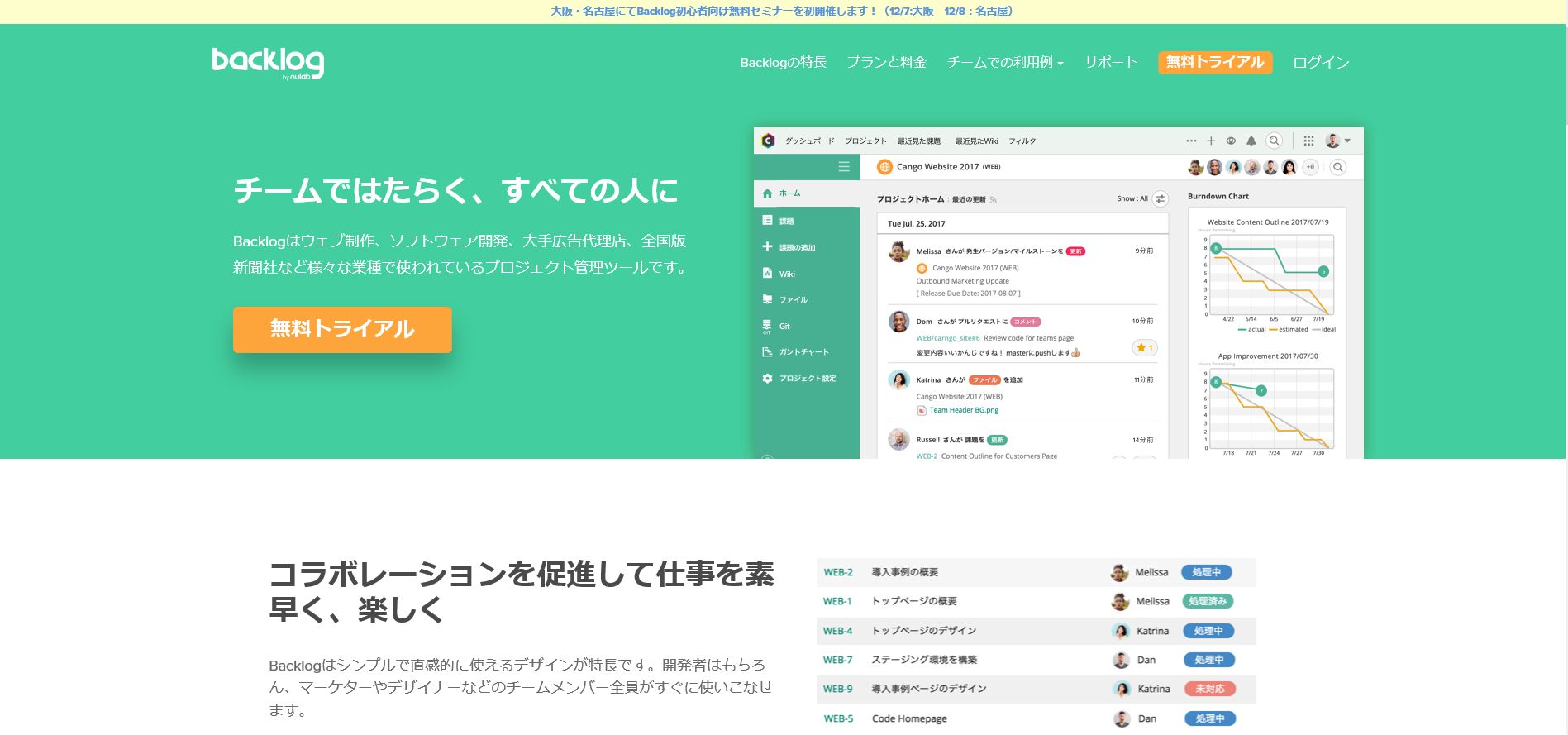The image size is (1568, 735).
Task: Open the Backlog logo home link
Action: (x=268, y=63)
